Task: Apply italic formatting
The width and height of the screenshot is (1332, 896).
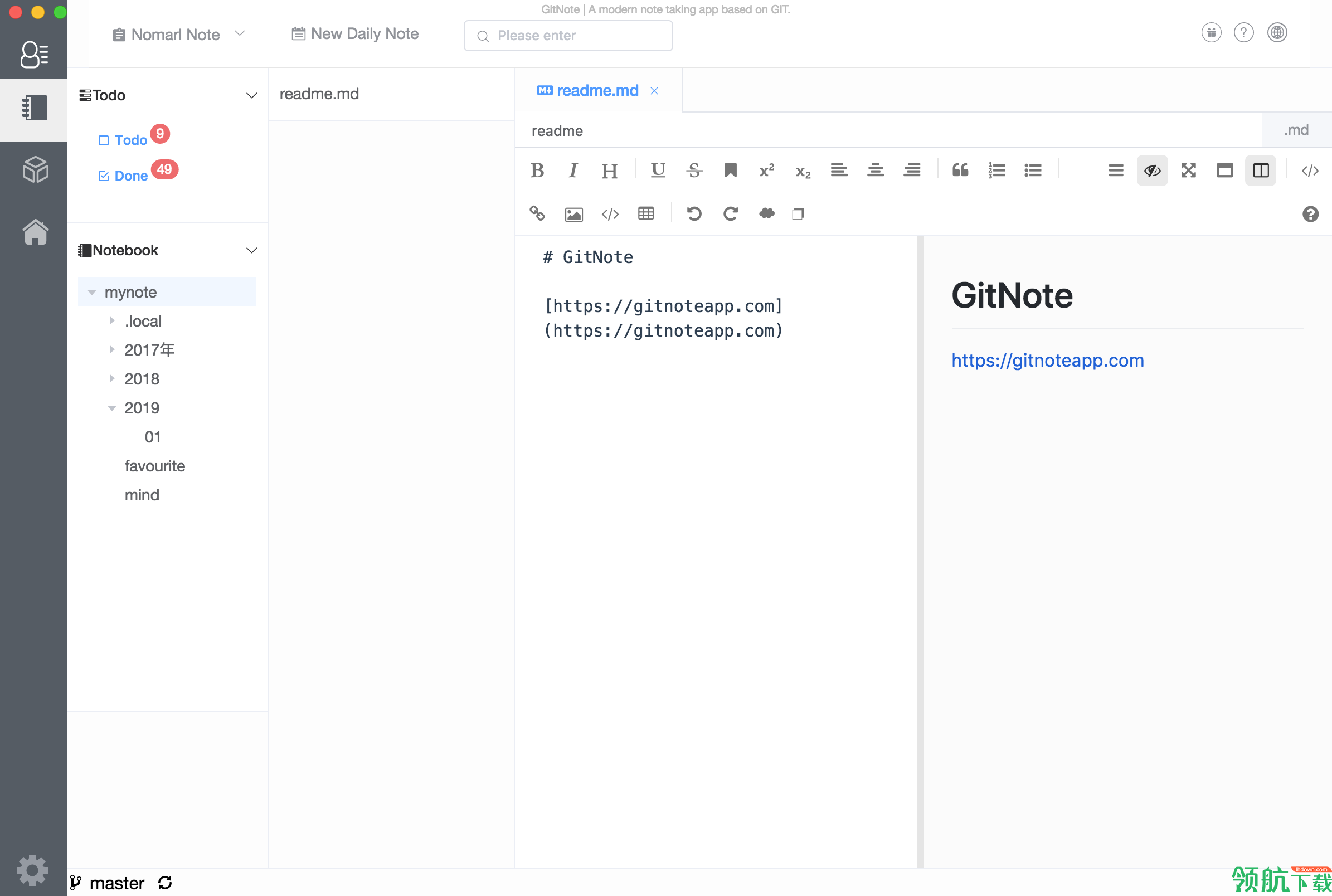Action: (x=572, y=171)
